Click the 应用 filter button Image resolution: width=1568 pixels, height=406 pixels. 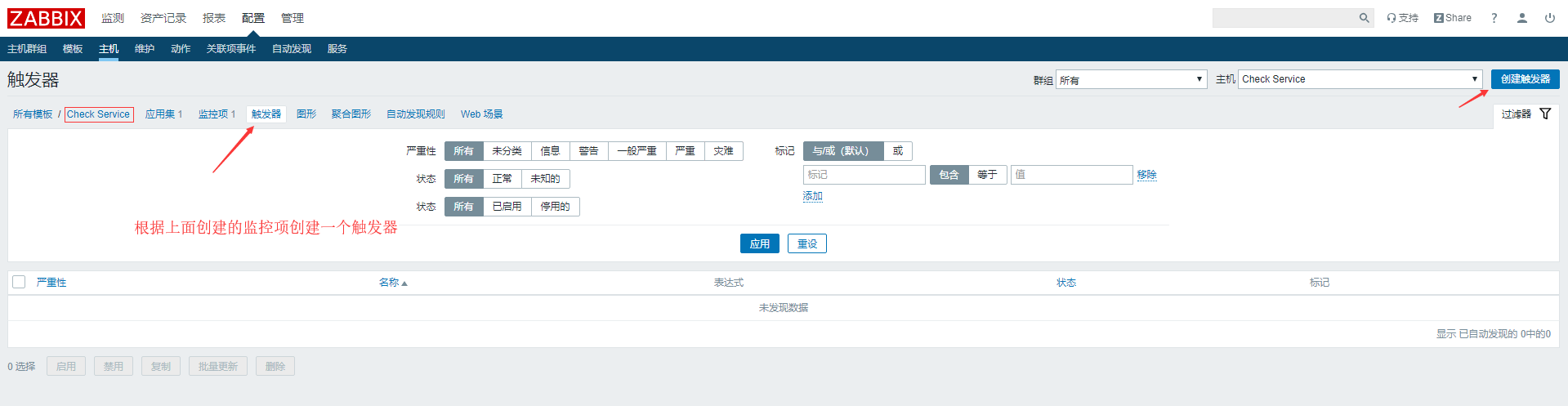(x=759, y=243)
